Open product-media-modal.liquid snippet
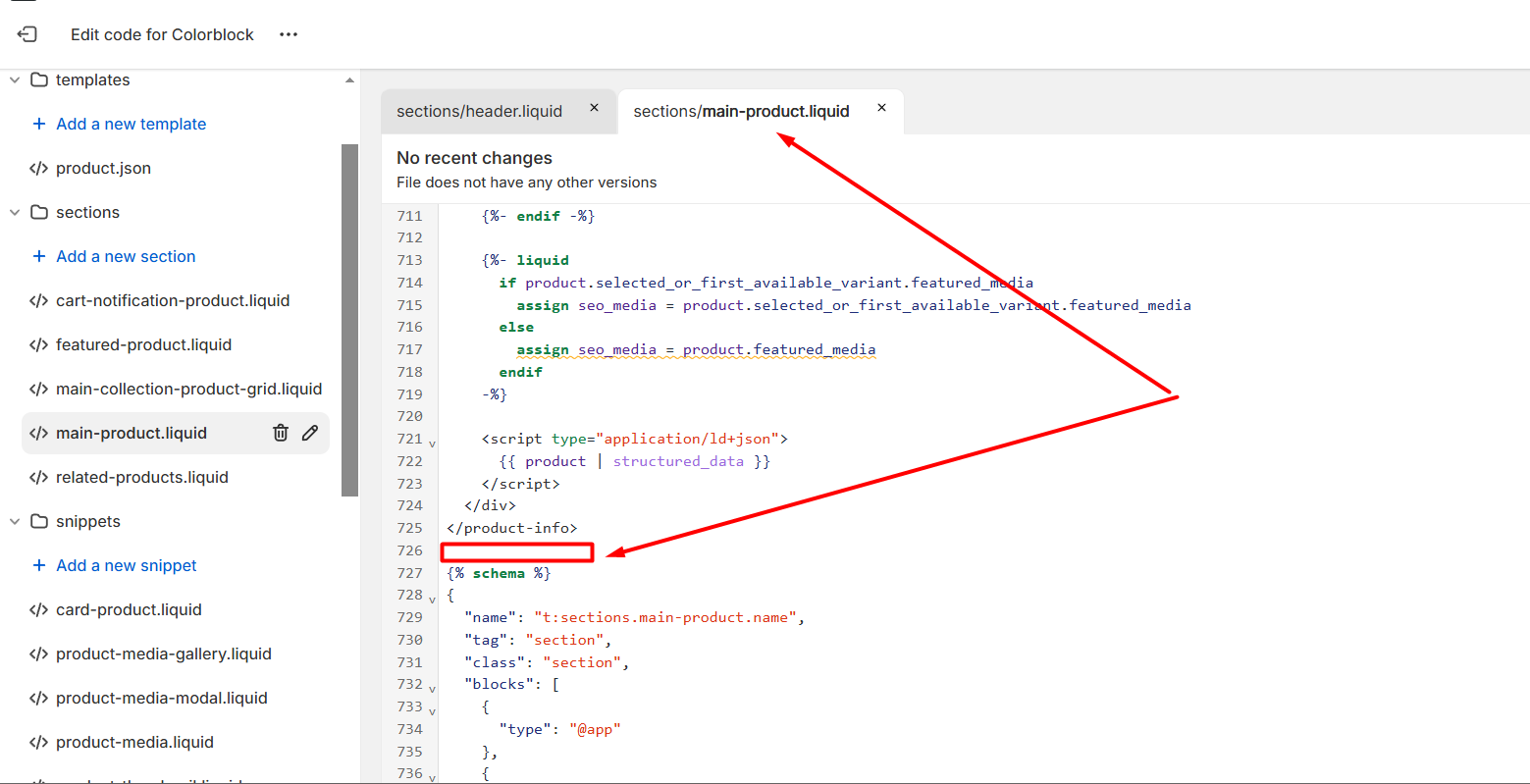Image resolution: width=1530 pixels, height=784 pixels. click(x=162, y=698)
